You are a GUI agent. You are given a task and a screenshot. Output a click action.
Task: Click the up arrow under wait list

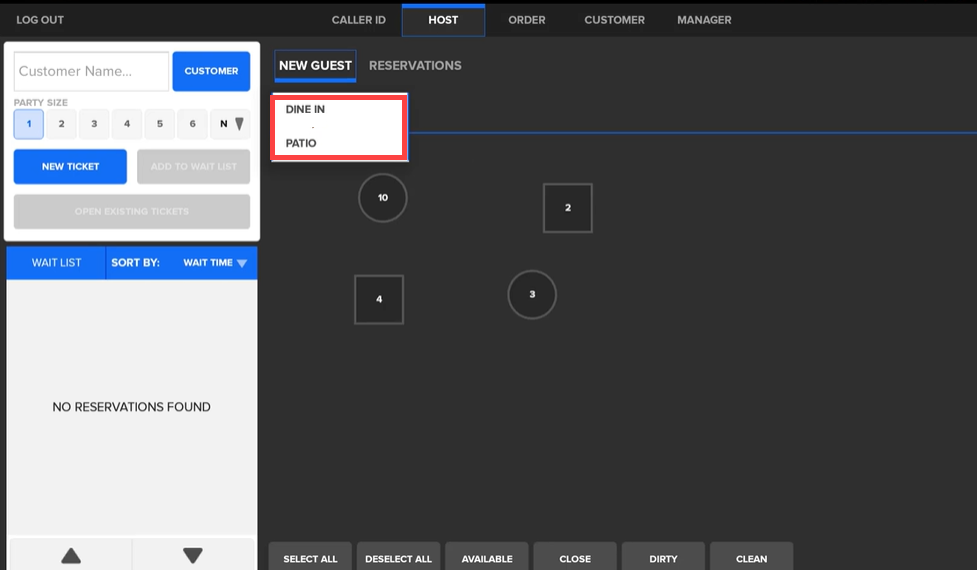(x=71, y=555)
